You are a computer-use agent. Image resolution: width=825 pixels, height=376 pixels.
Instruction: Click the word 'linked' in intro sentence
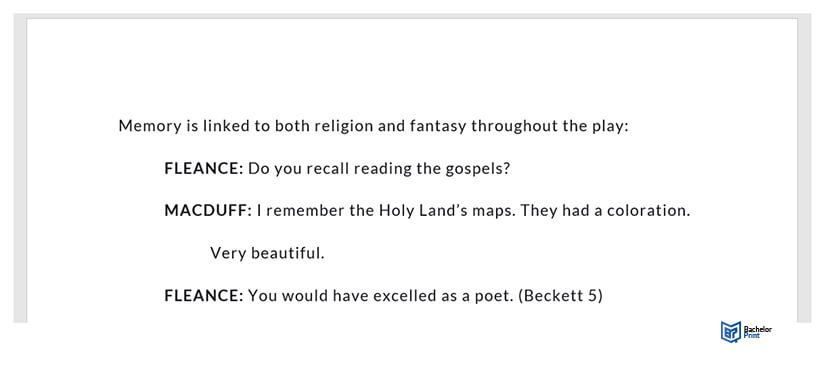[x=226, y=126]
